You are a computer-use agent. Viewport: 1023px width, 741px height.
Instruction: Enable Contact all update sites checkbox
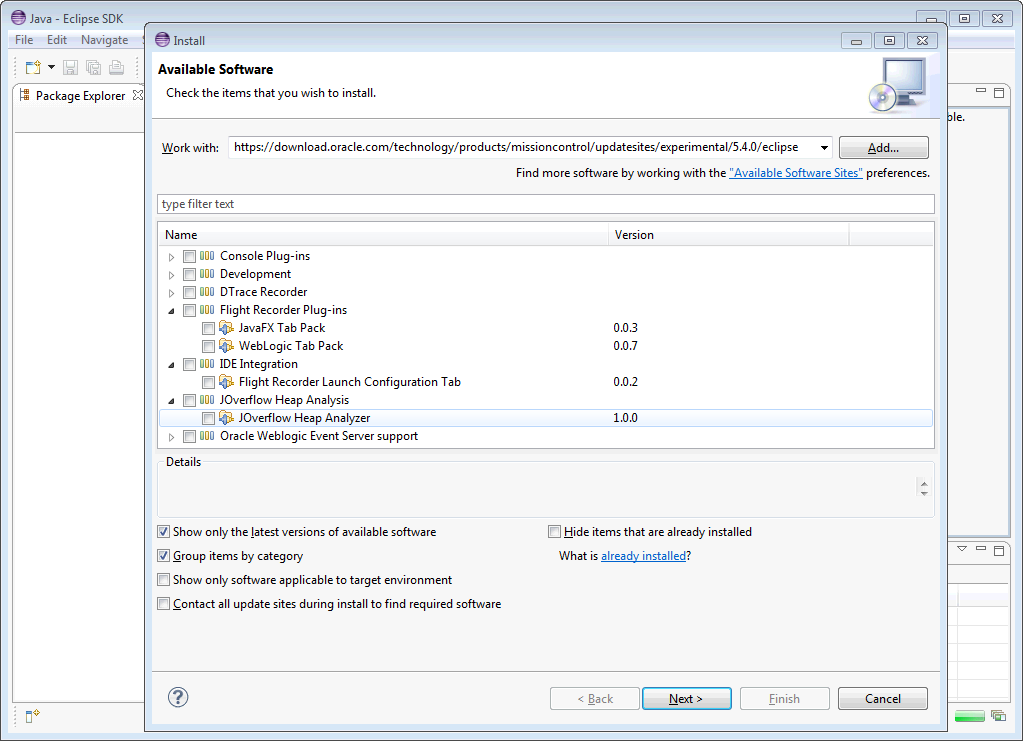point(164,604)
